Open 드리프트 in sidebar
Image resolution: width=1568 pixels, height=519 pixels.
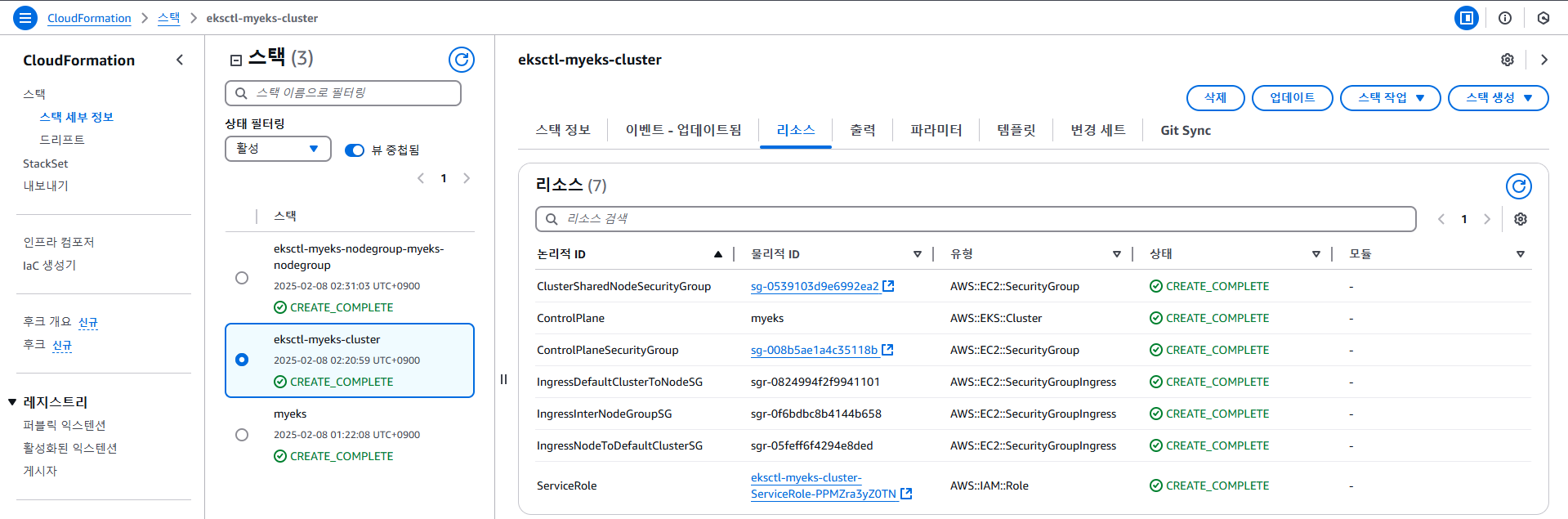(62, 140)
